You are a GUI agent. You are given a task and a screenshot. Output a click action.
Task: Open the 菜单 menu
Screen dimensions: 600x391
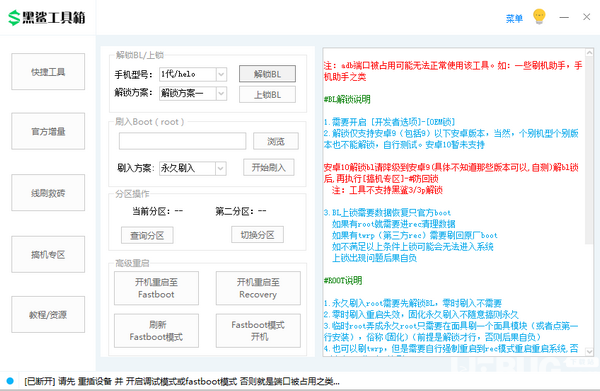(x=514, y=18)
